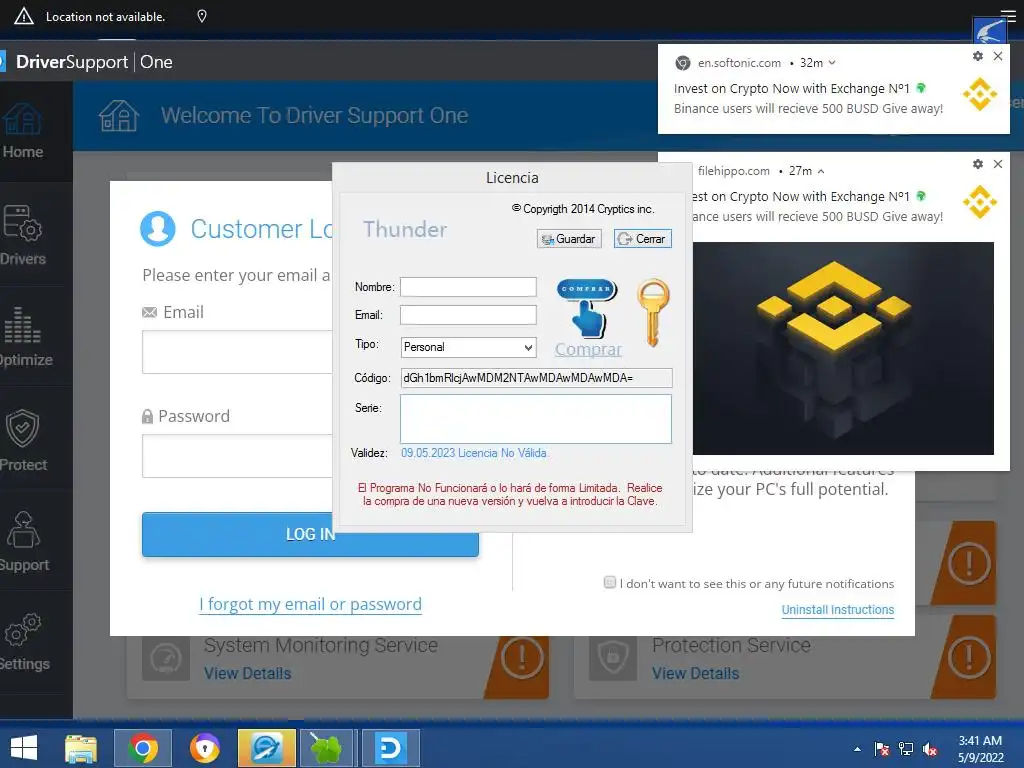
Task: Click the Código text field
Action: (536, 377)
